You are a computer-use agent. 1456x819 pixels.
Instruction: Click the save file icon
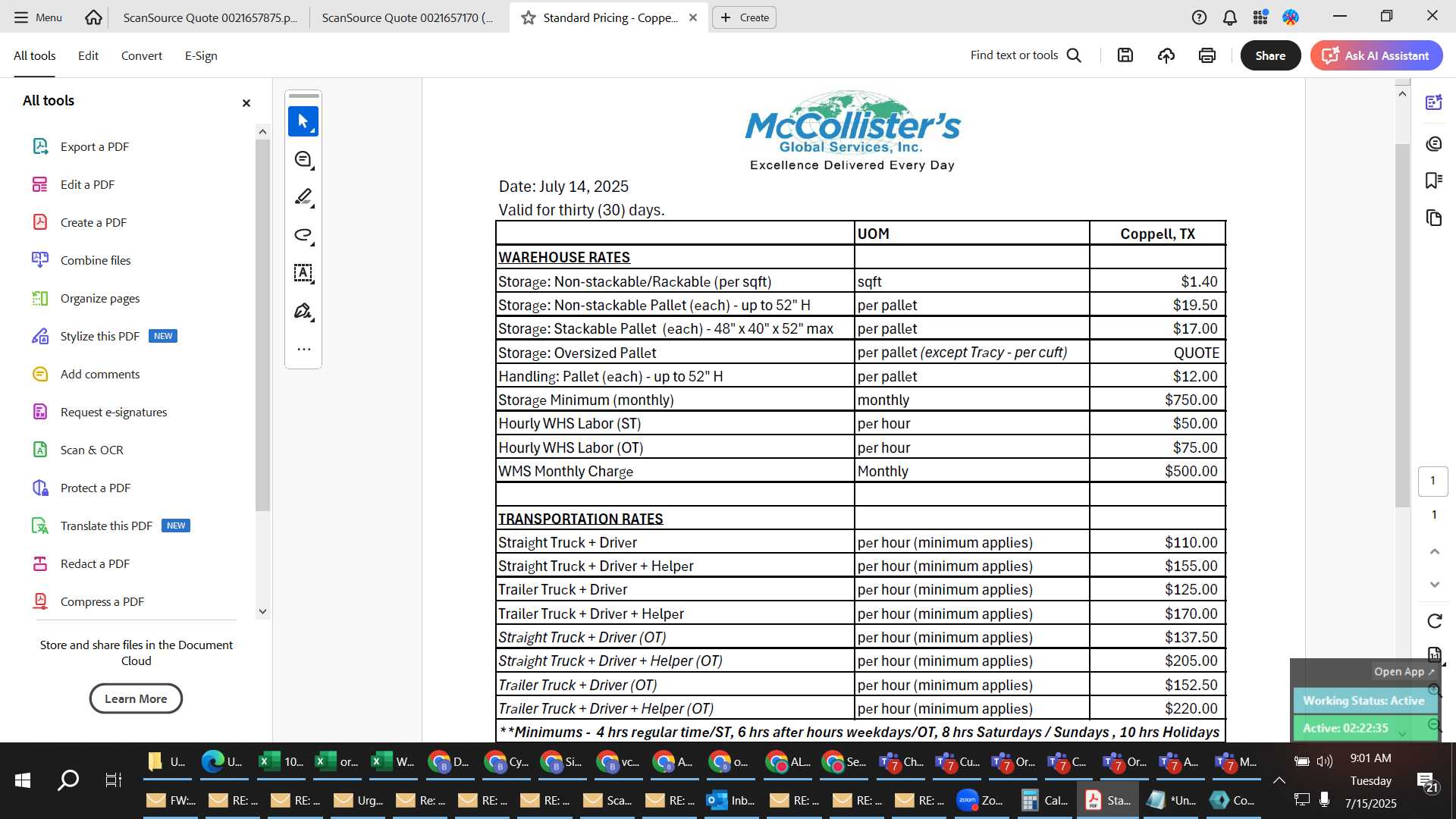[1125, 55]
